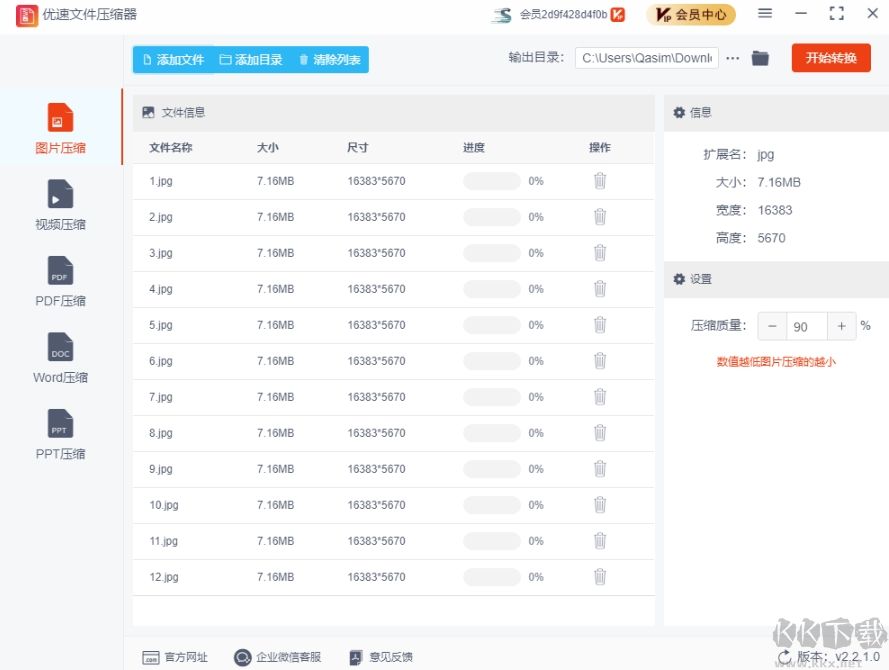Image resolution: width=889 pixels, height=670 pixels.
Task: Visit the 官方网址 official website link
Action: 178,657
